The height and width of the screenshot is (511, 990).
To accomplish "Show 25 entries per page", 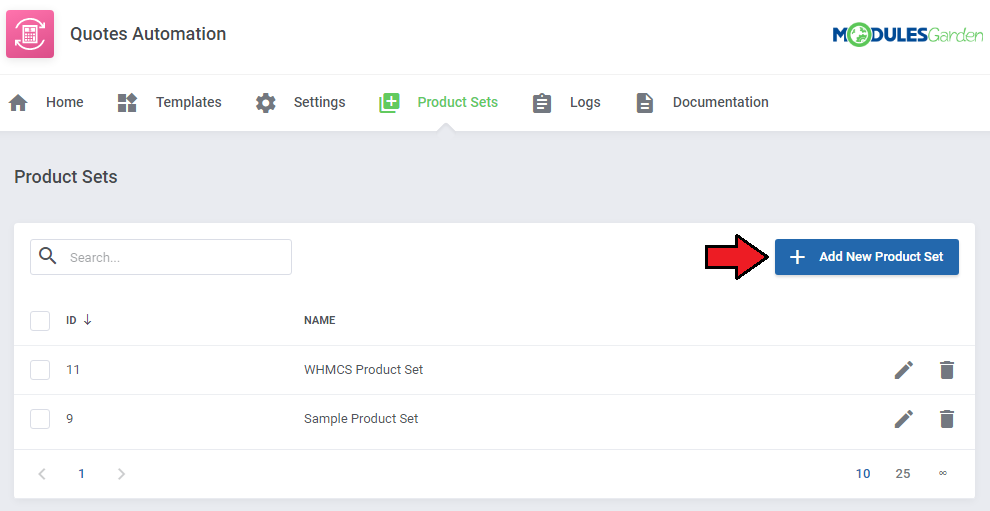I will click(903, 474).
